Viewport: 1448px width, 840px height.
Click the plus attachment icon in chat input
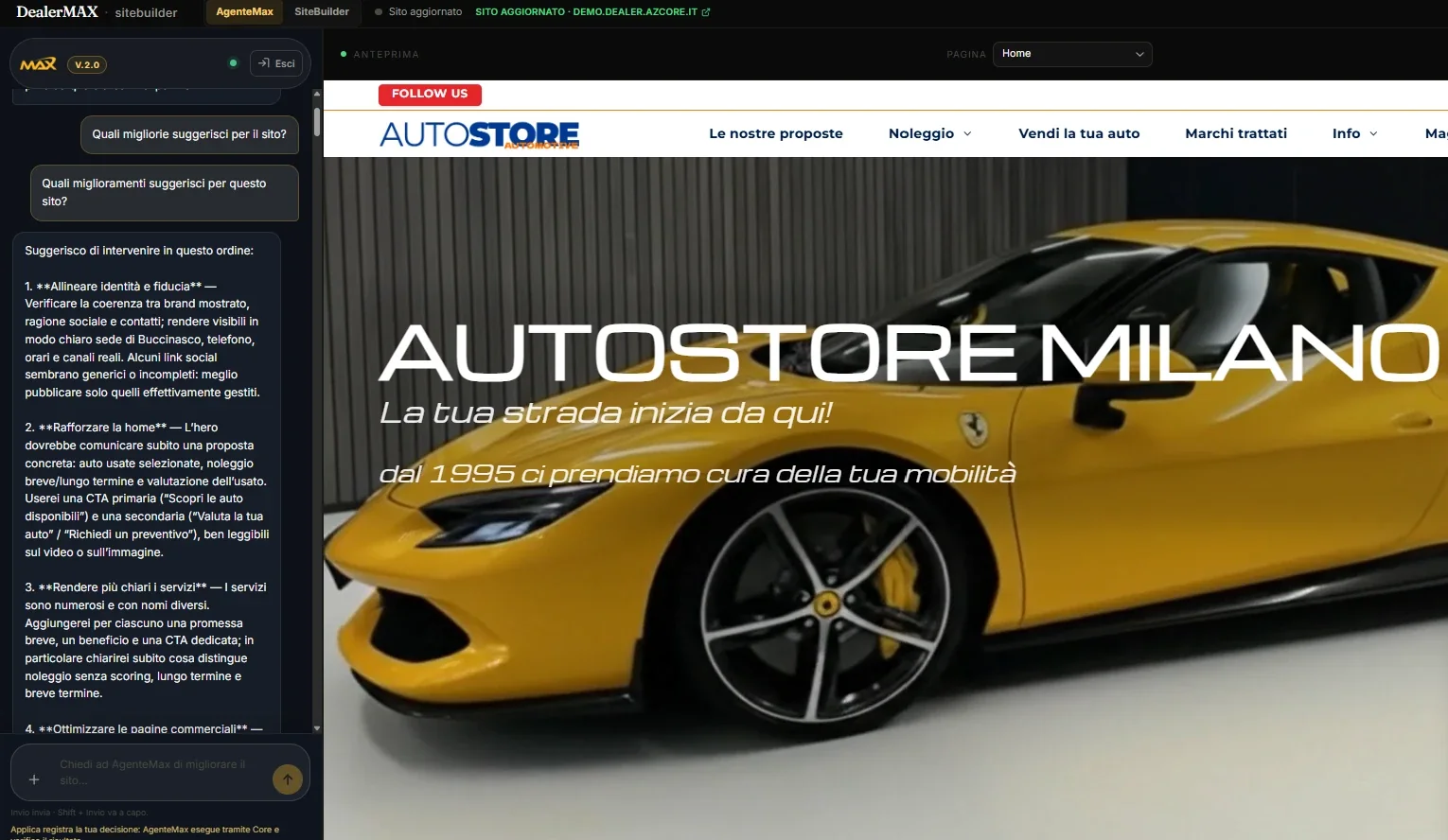pos(34,779)
